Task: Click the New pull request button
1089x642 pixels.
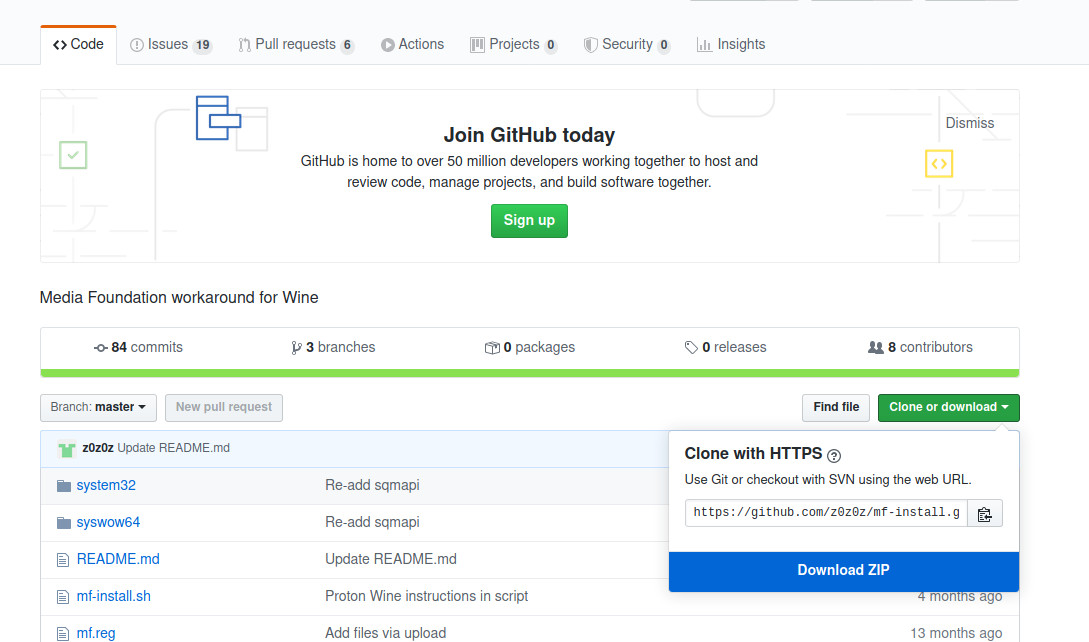Action: coord(224,407)
